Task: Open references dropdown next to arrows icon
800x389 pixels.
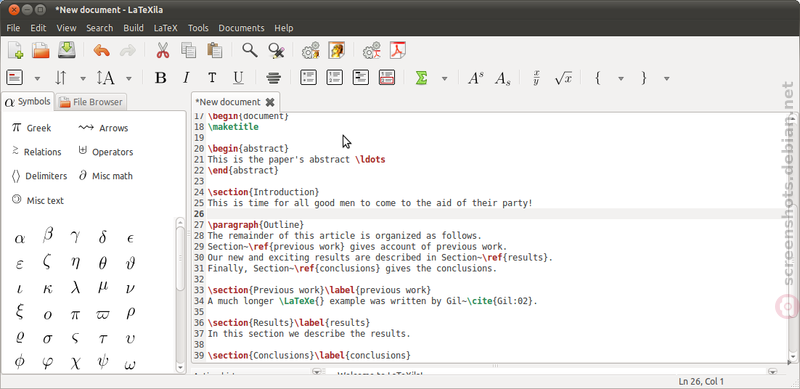Action: (83, 79)
